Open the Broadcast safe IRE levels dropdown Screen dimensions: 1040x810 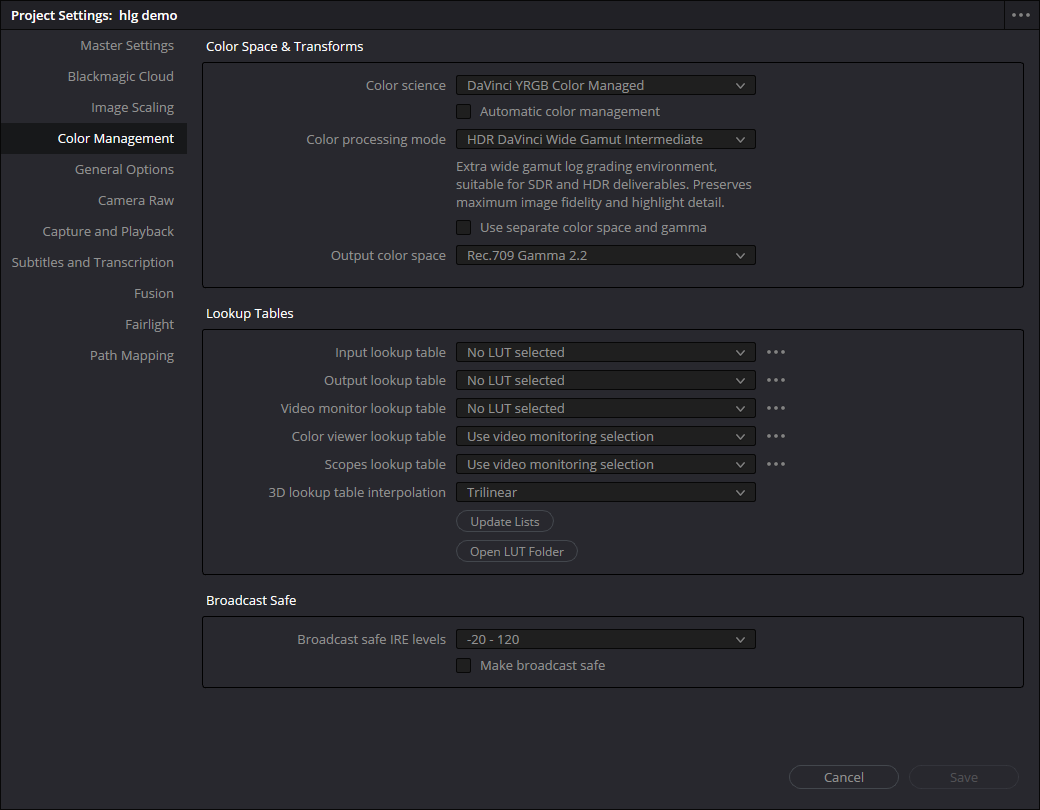(x=605, y=640)
